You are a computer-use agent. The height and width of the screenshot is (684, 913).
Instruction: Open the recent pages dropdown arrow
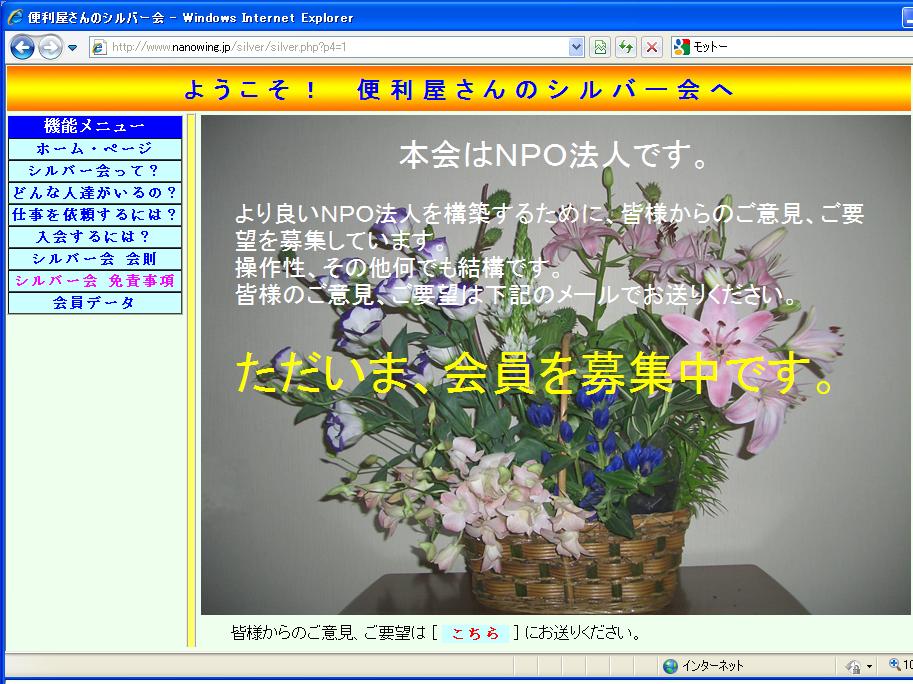(73, 48)
